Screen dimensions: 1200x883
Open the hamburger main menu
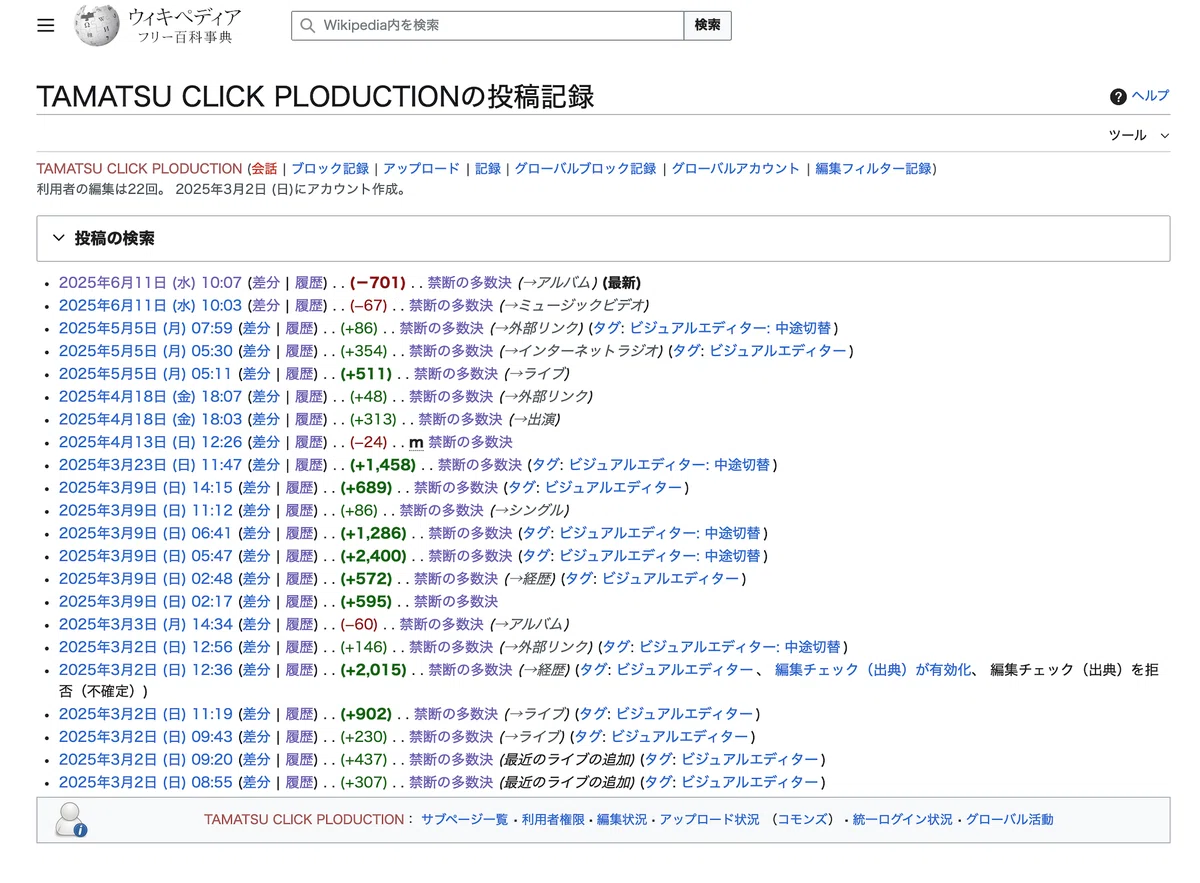pos(45,25)
